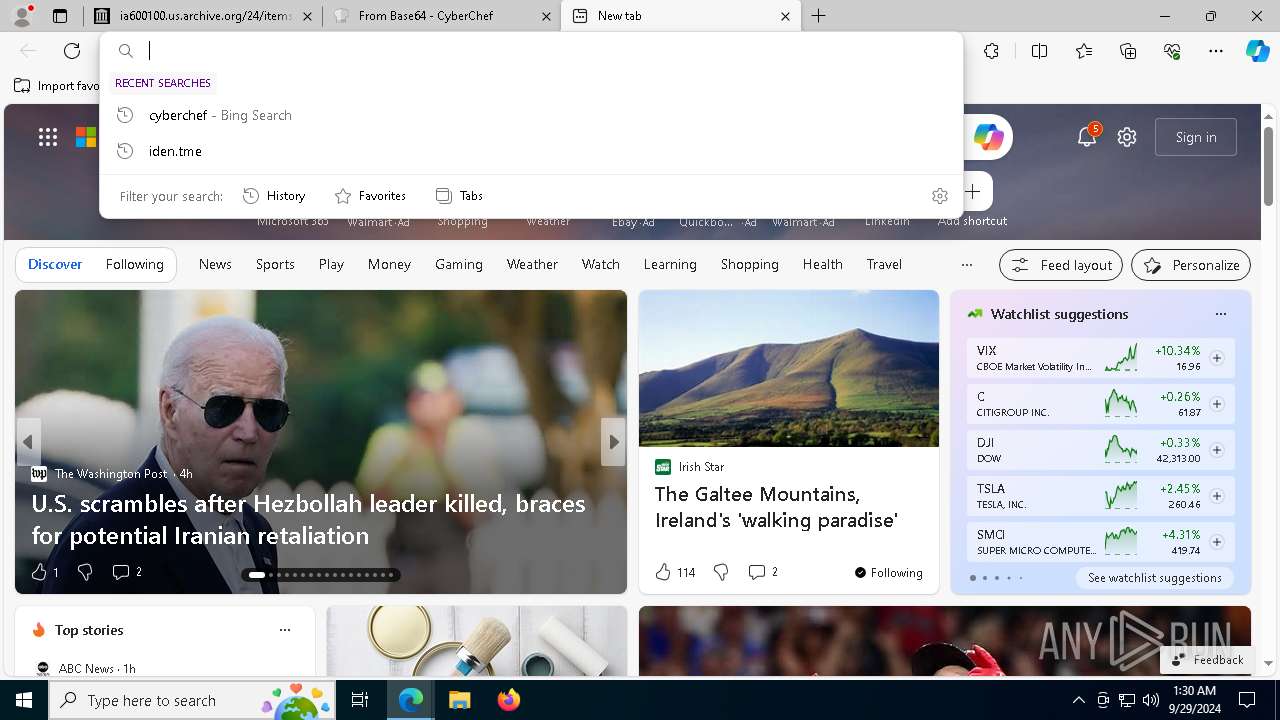1280x720 pixels.
Task: Click the browser refresh icon
Action: tap(72, 51)
